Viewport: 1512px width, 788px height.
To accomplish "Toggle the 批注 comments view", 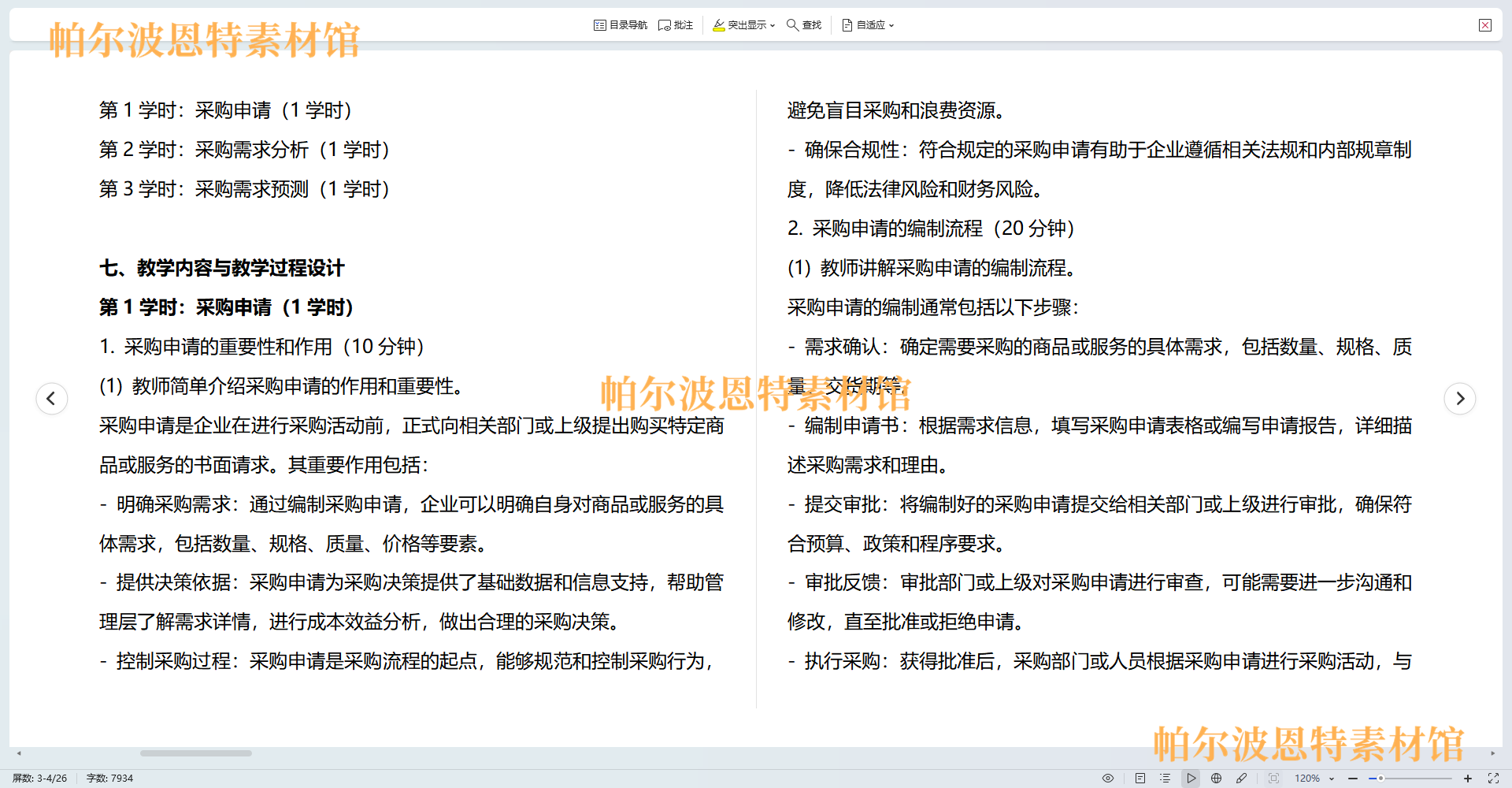I will (x=676, y=25).
